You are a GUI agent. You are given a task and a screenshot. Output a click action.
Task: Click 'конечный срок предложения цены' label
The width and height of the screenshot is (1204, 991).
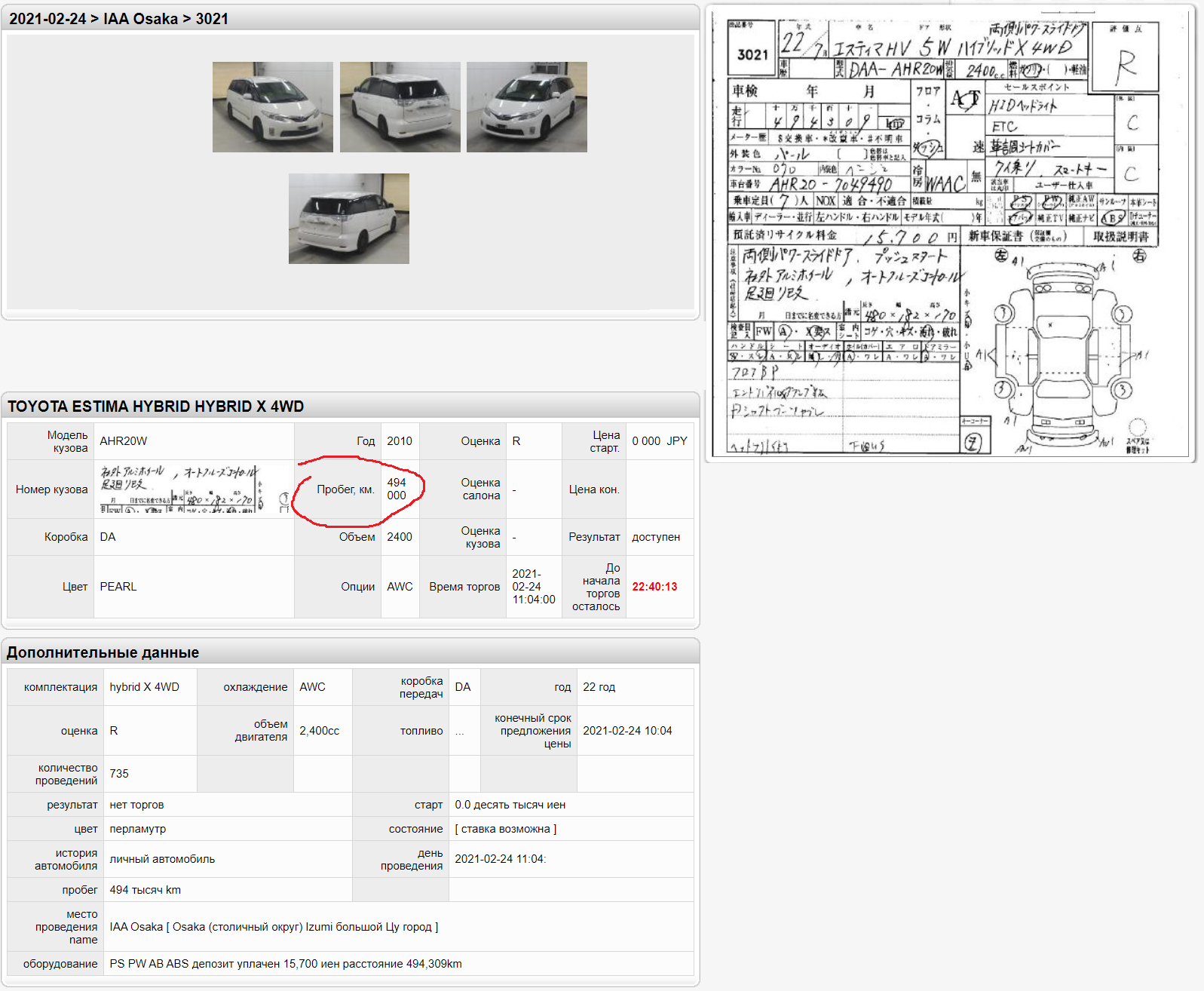coord(533,731)
